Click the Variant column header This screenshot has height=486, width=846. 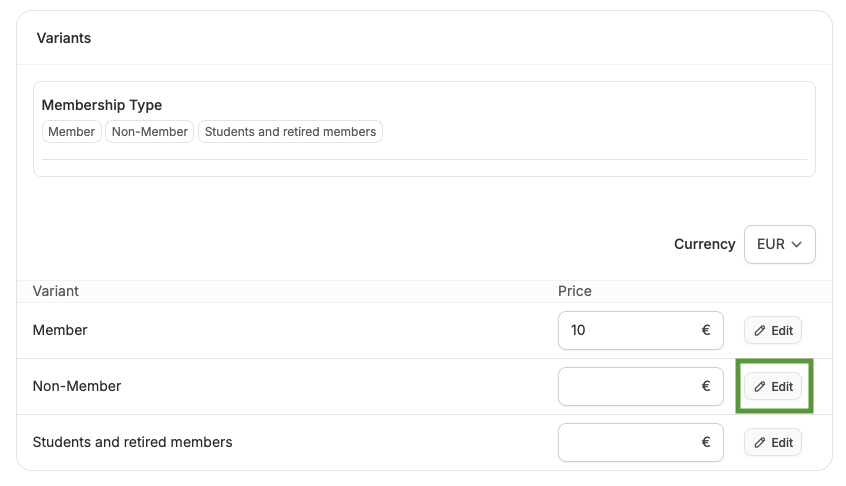click(56, 291)
